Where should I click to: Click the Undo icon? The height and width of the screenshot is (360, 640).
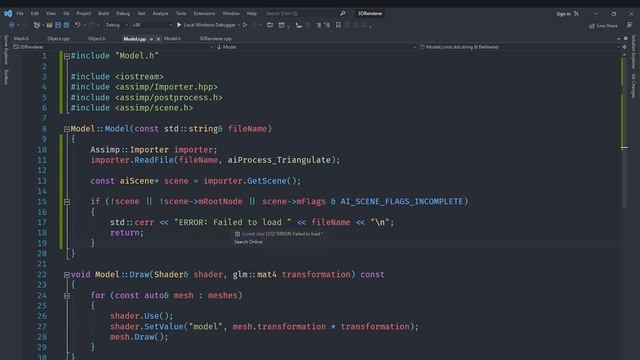coord(77,25)
